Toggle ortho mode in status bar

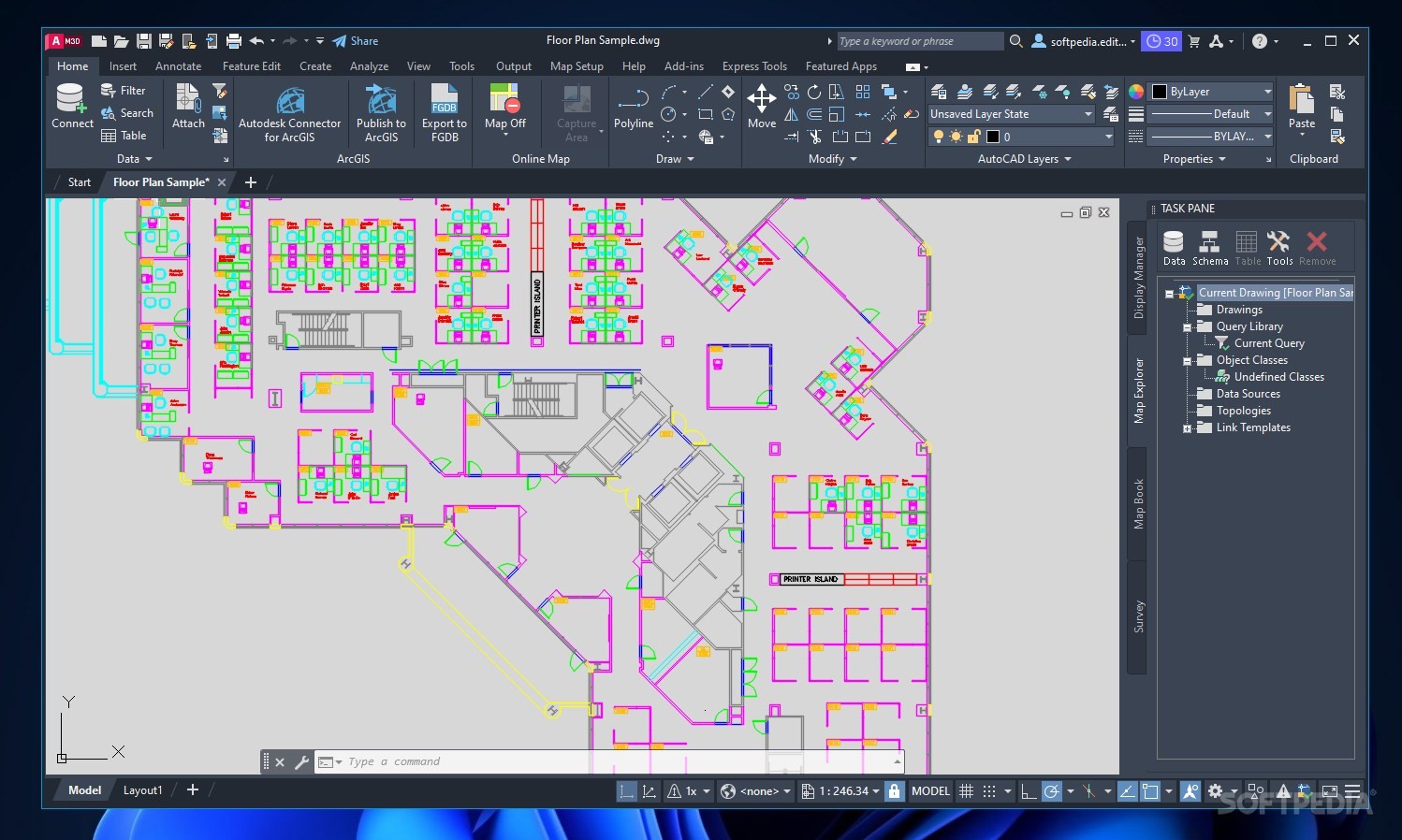pyautogui.click(x=1029, y=791)
